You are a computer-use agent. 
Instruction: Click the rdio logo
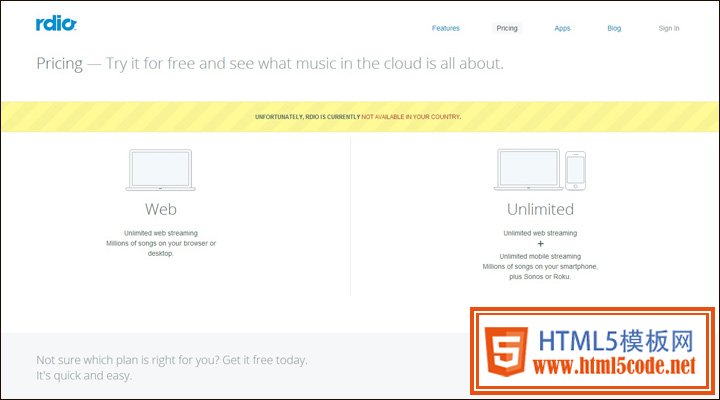coord(56,23)
